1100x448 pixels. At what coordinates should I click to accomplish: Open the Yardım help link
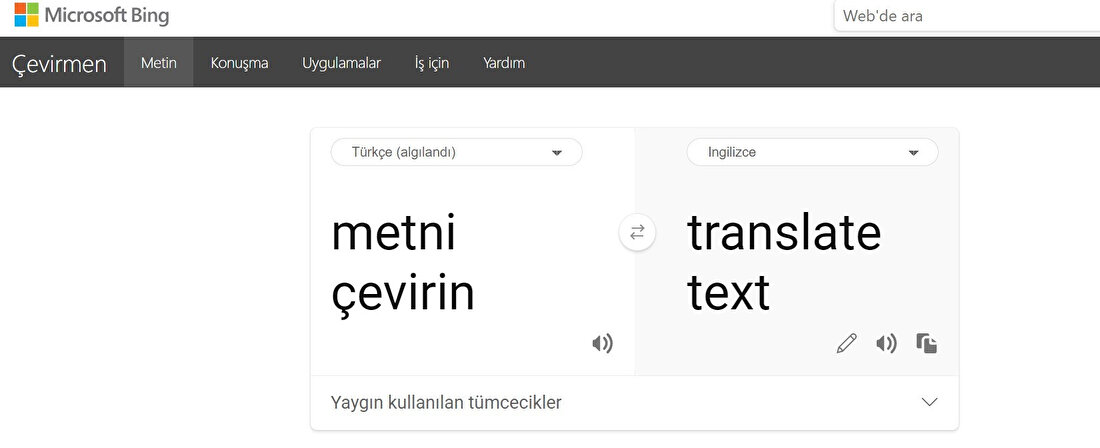pos(503,63)
